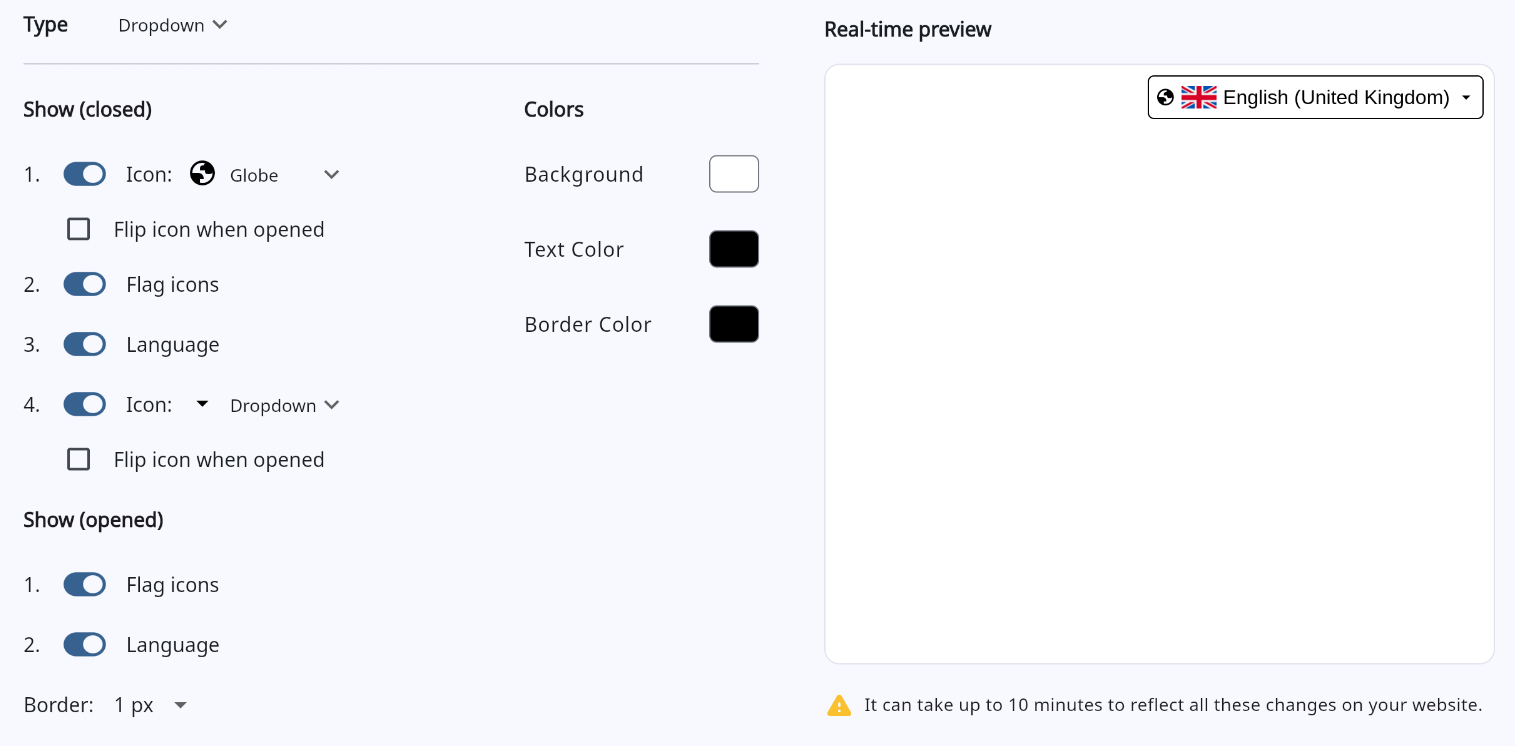Expand the Globe icon selection dropdown
Screen dimensions: 1515x746
(331, 175)
